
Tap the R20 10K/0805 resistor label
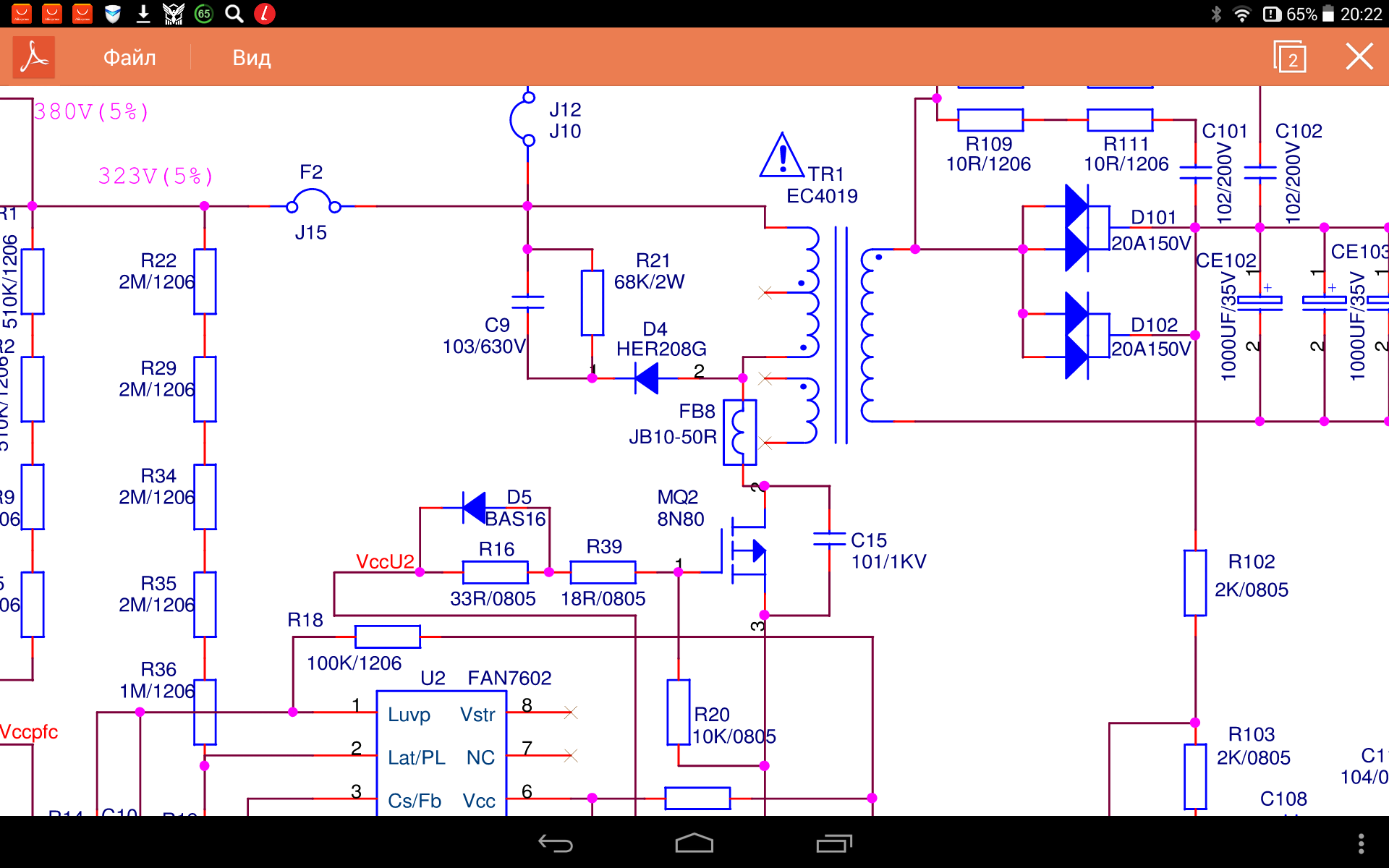(734, 726)
